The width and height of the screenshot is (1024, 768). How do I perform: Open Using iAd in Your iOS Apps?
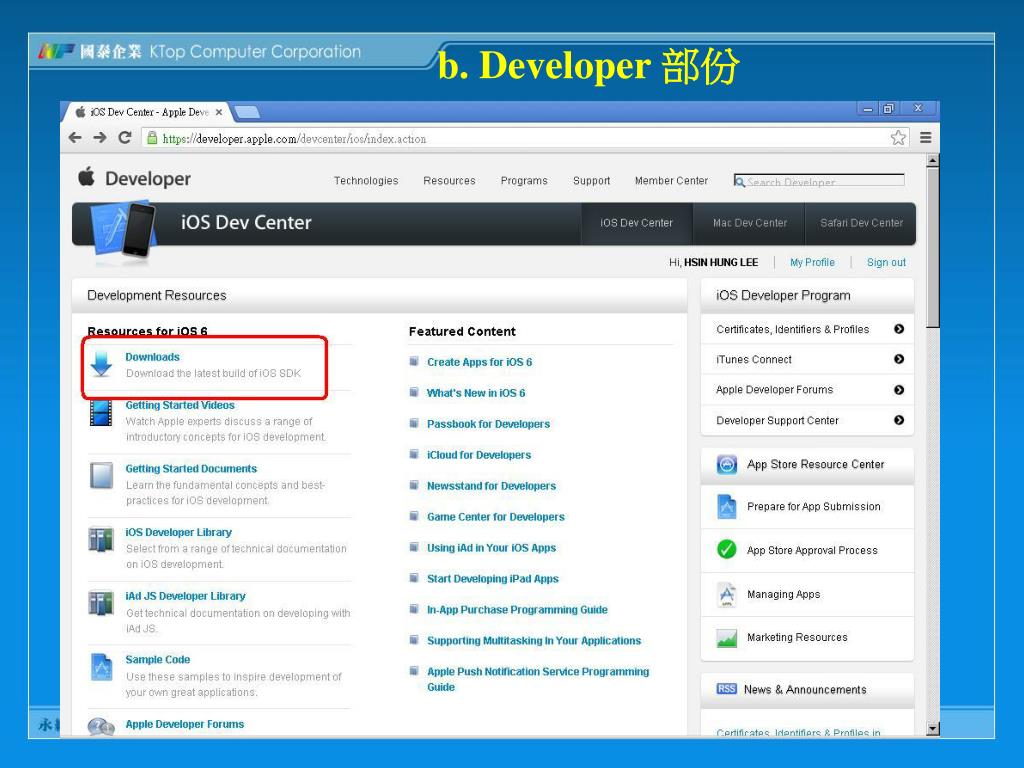pyautogui.click(x=492, y=548)
